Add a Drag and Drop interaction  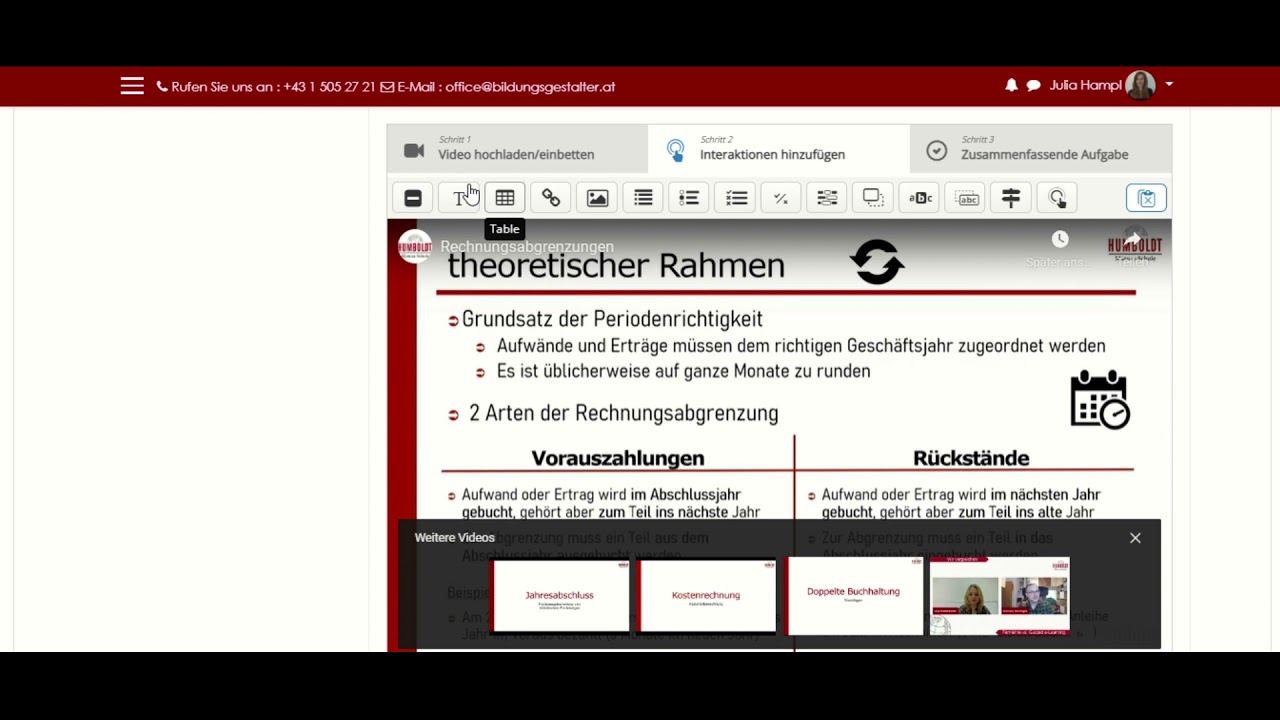(873, 198)
